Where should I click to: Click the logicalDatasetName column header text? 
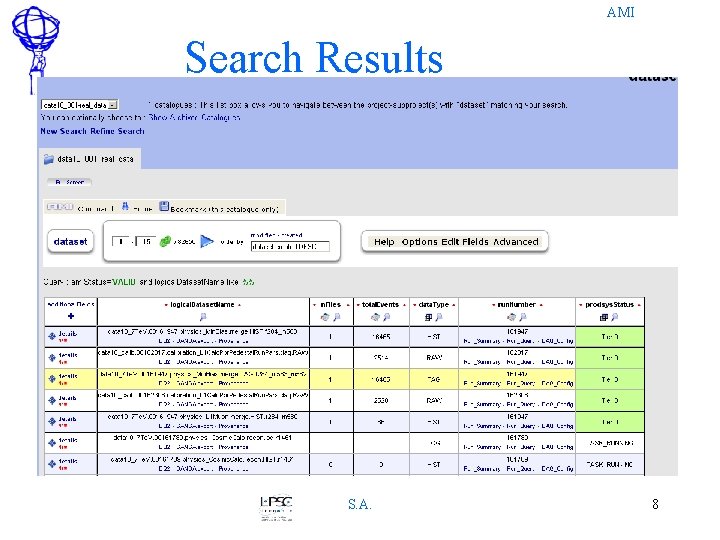[x=202, y=305]
